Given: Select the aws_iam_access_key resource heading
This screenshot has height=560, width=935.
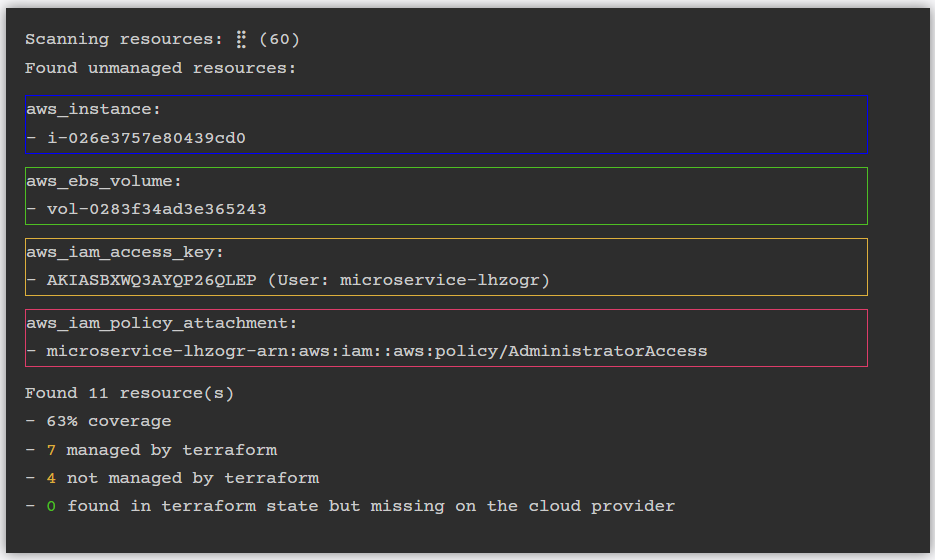Looking at the screenshot, I should point(125,253).
